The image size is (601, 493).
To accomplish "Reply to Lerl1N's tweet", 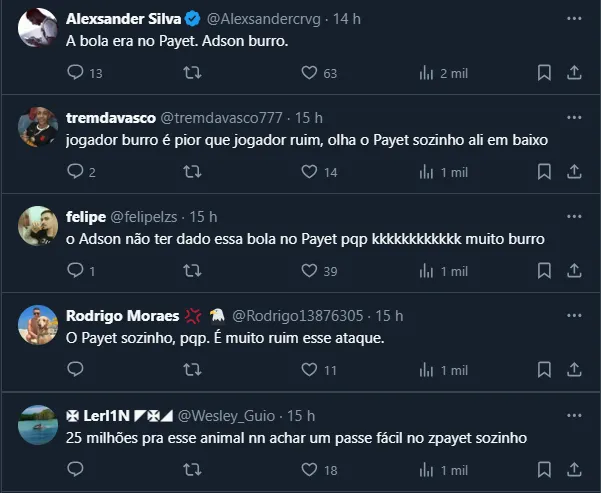I will coord(75,469).
